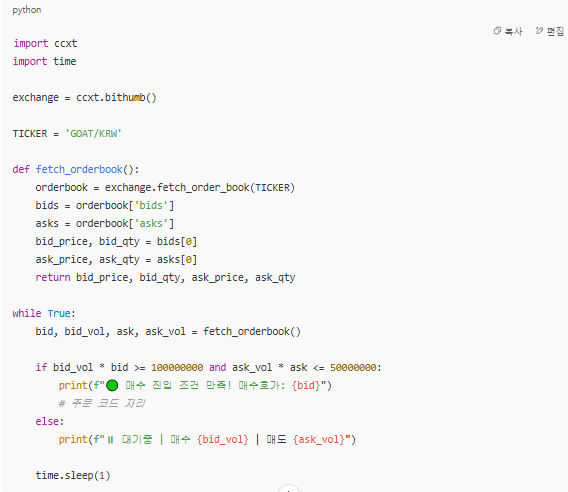Screen dimensions: 568x492
Task: Click the 'GOAT/KRW' string
Action: [x=93, y=134]
